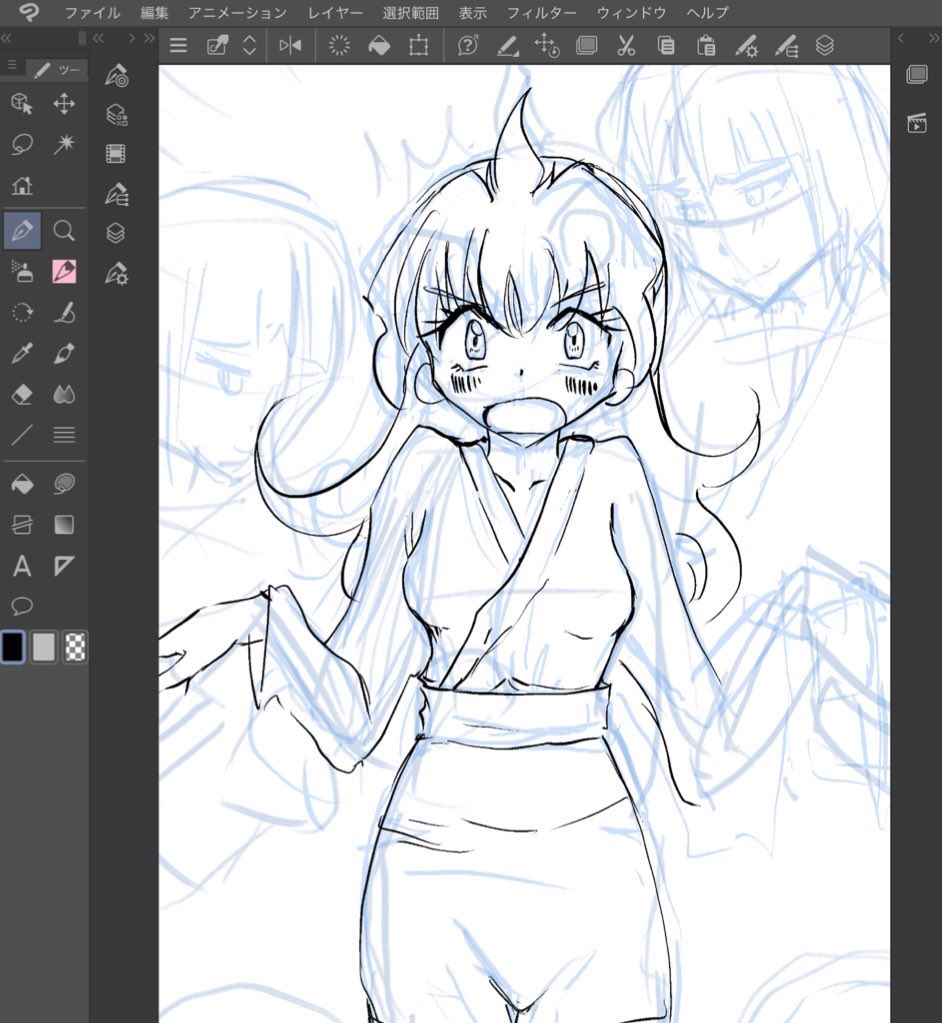The width and height of the screenshot is (942, 1023).
Task: Open the pen-with-target sub tool palette icon
Action: point(117,76)
